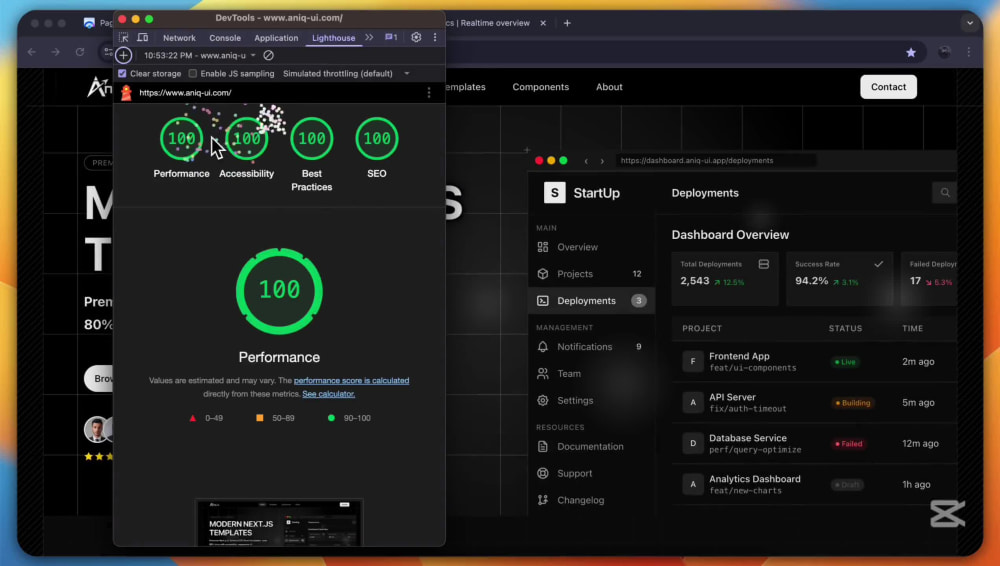Switch to the Network tab in DevTools

(179, 38)
